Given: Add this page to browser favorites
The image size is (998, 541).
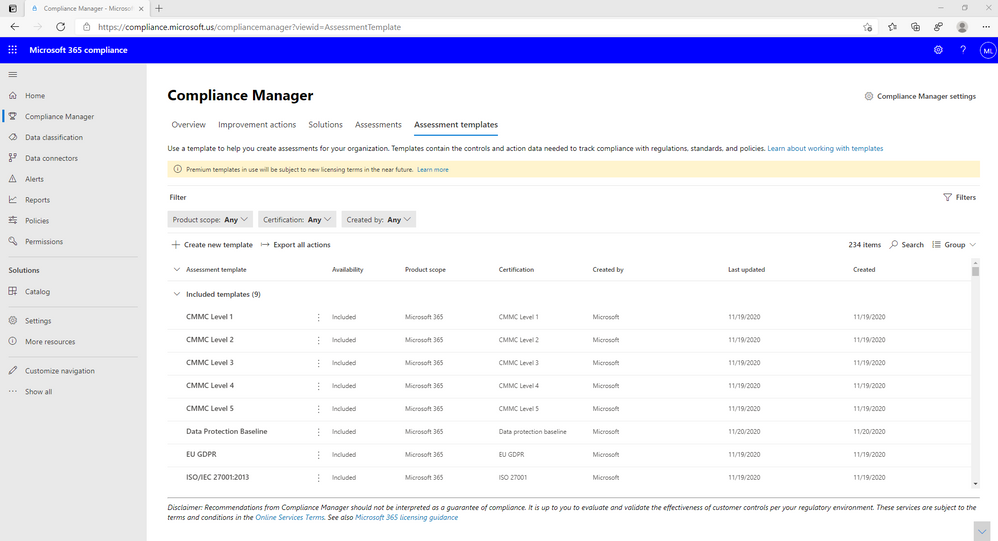Looking at the screenshot, I should (868, 27).
